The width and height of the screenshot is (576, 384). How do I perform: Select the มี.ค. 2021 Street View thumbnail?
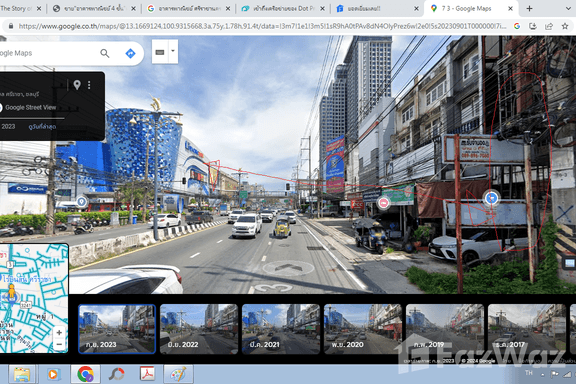281,329
